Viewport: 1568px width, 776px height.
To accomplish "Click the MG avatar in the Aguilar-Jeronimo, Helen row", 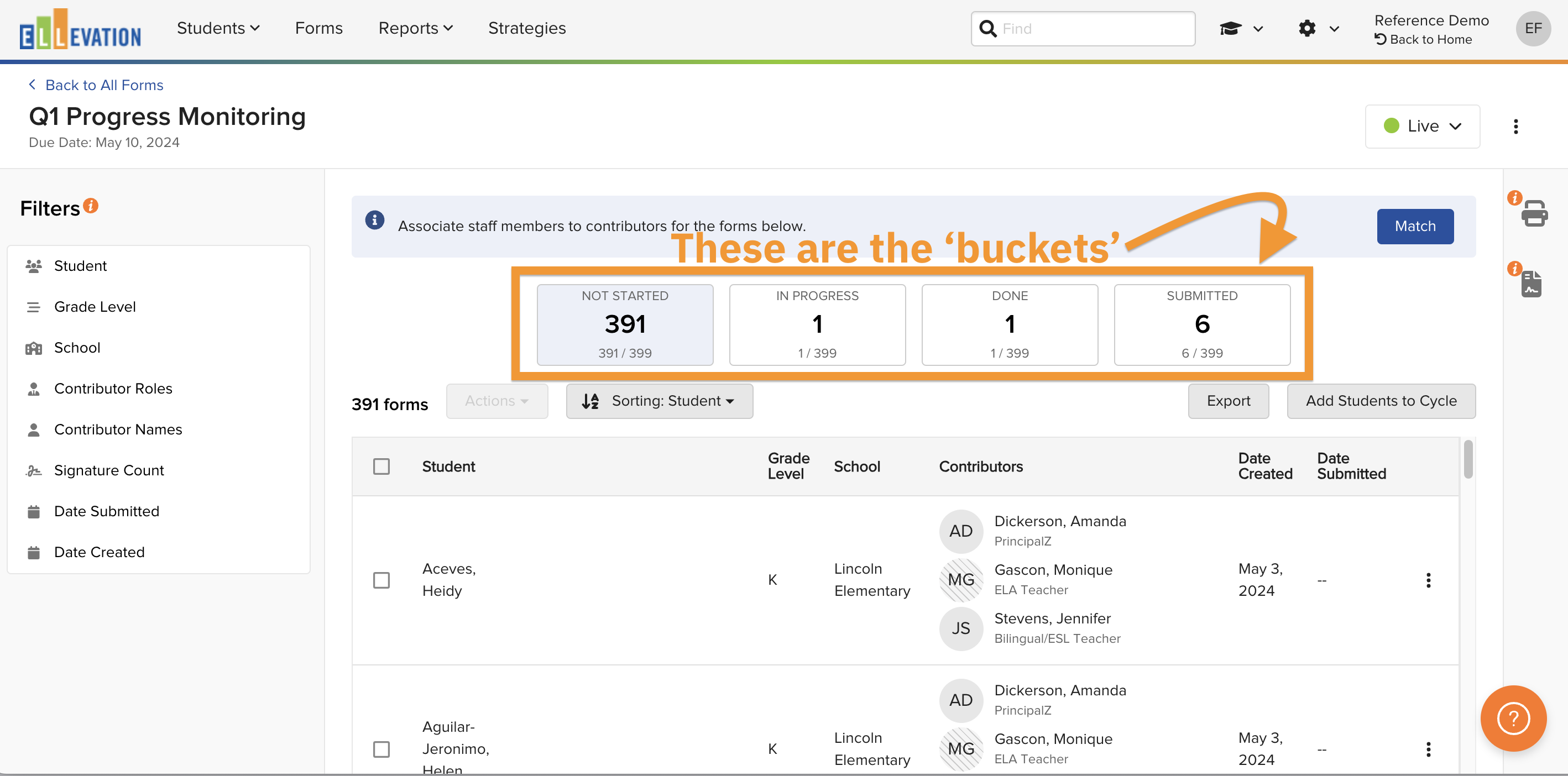I will [960, 749].
